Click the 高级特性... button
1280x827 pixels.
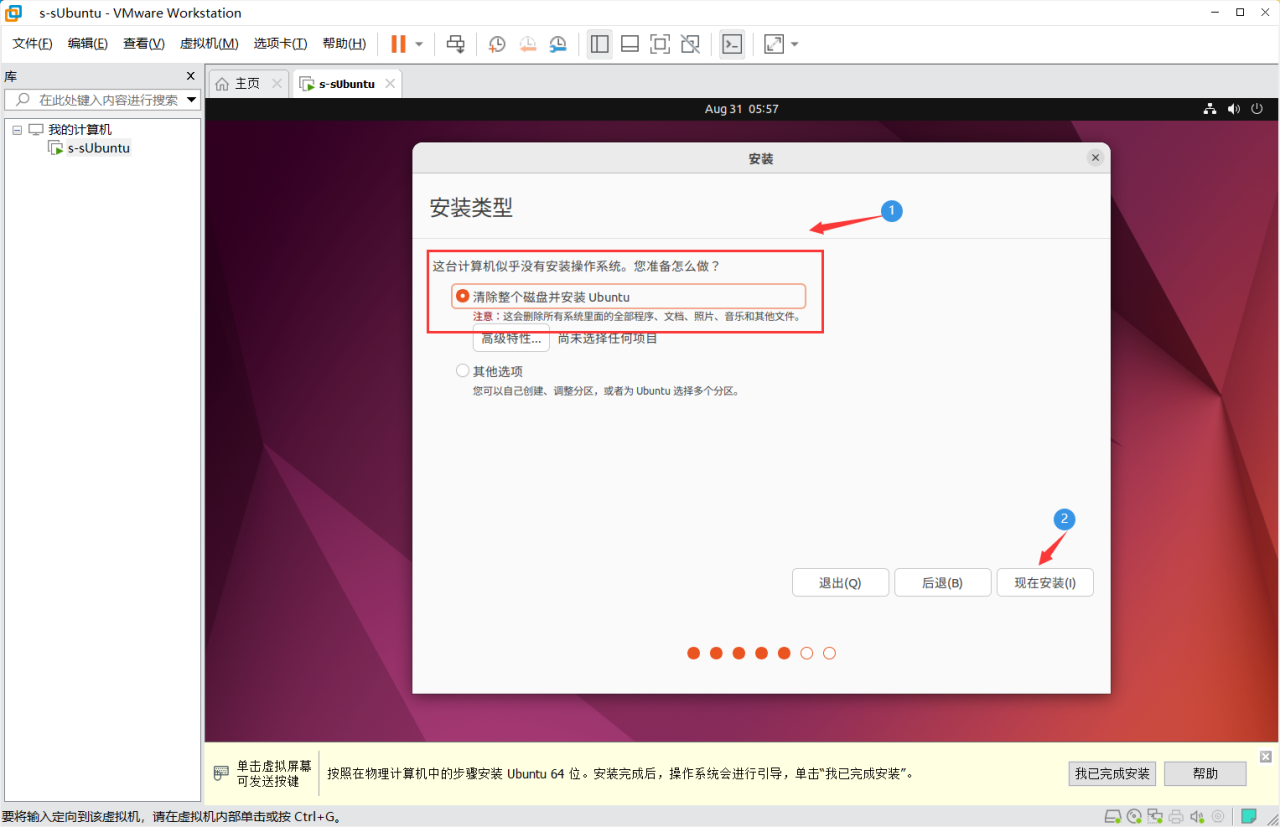coord(511,339)
